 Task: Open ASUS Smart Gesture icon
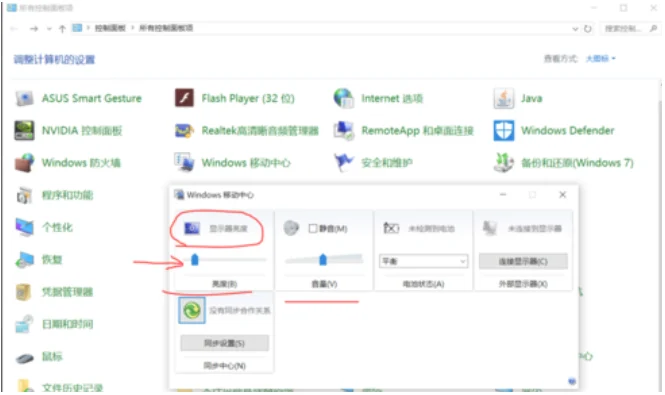coord(24,98)
